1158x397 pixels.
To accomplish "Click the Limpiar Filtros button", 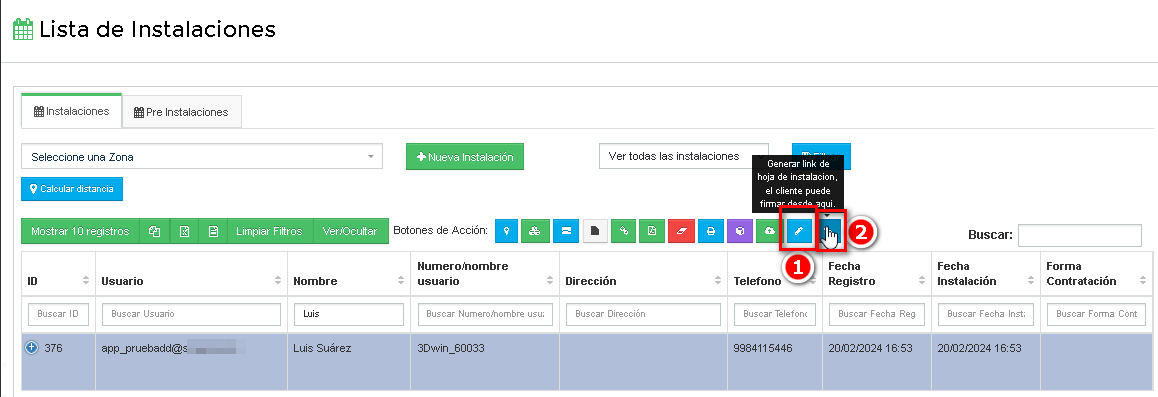I will tap(270, 231).
